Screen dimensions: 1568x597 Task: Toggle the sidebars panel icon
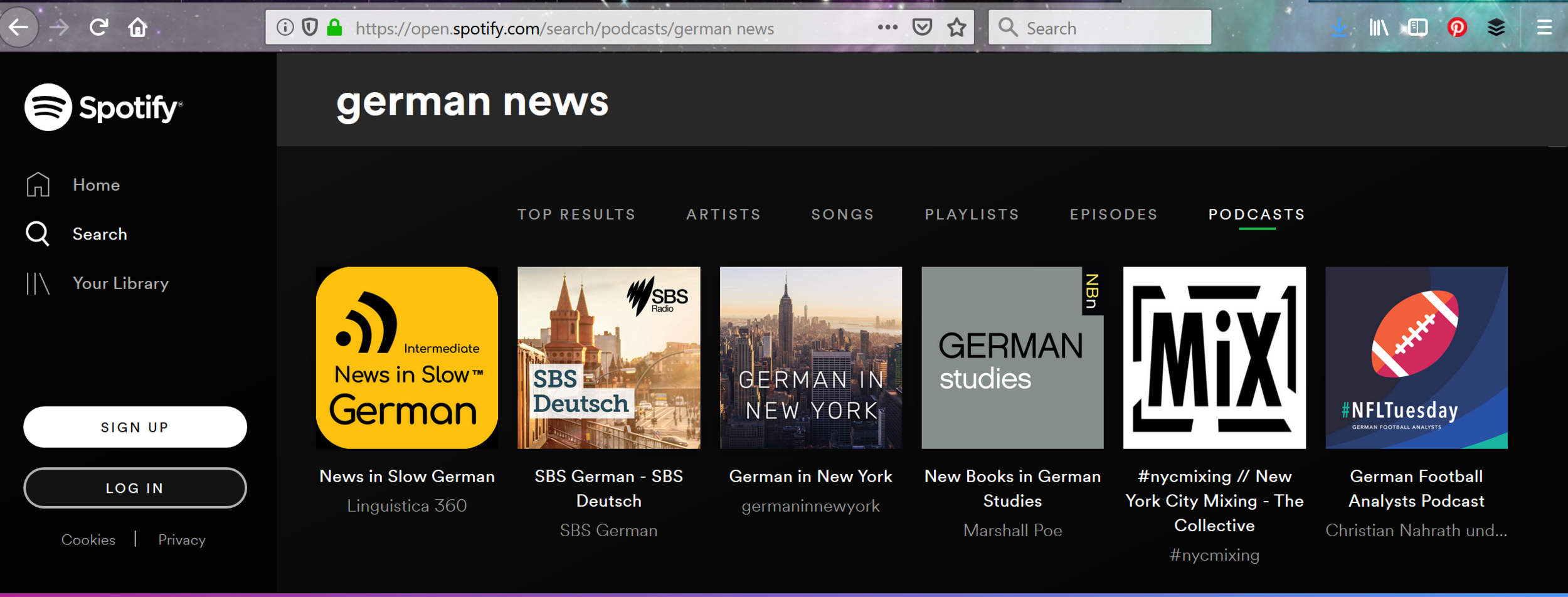click(1417, 27)
